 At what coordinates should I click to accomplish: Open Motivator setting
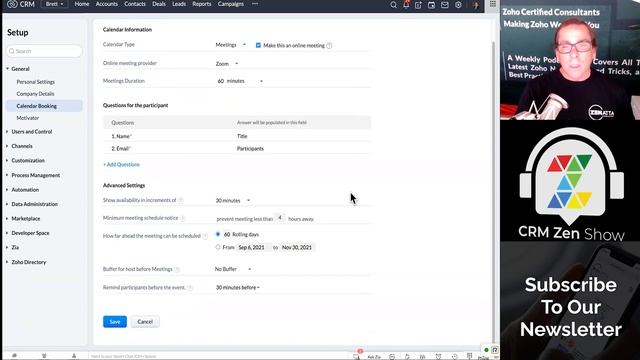click(28, 118)
